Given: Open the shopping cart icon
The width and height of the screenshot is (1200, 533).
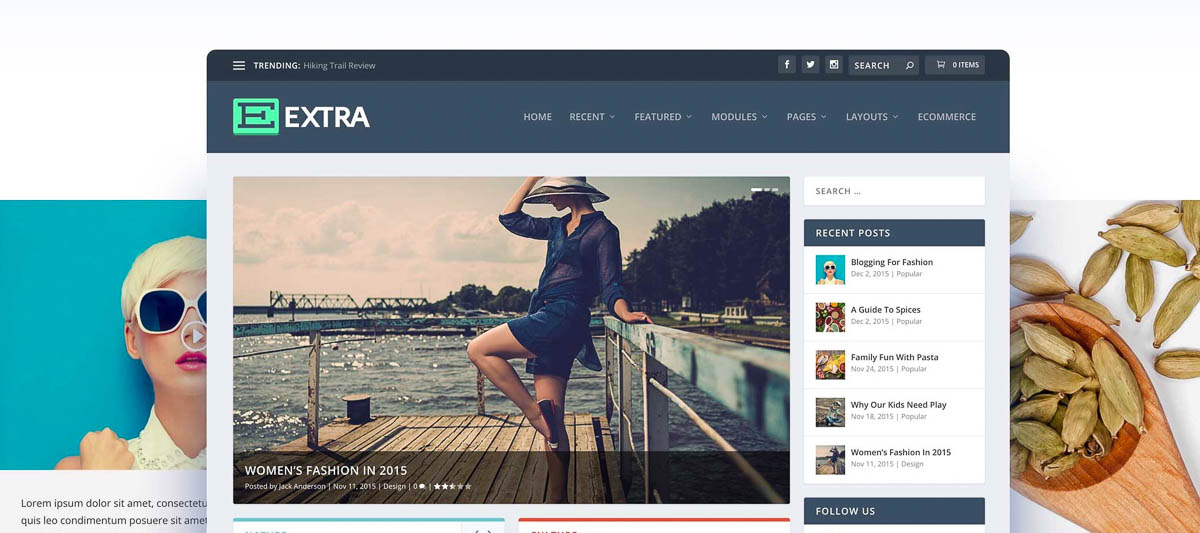Looking at the screenshot, I should pos(940,65).
